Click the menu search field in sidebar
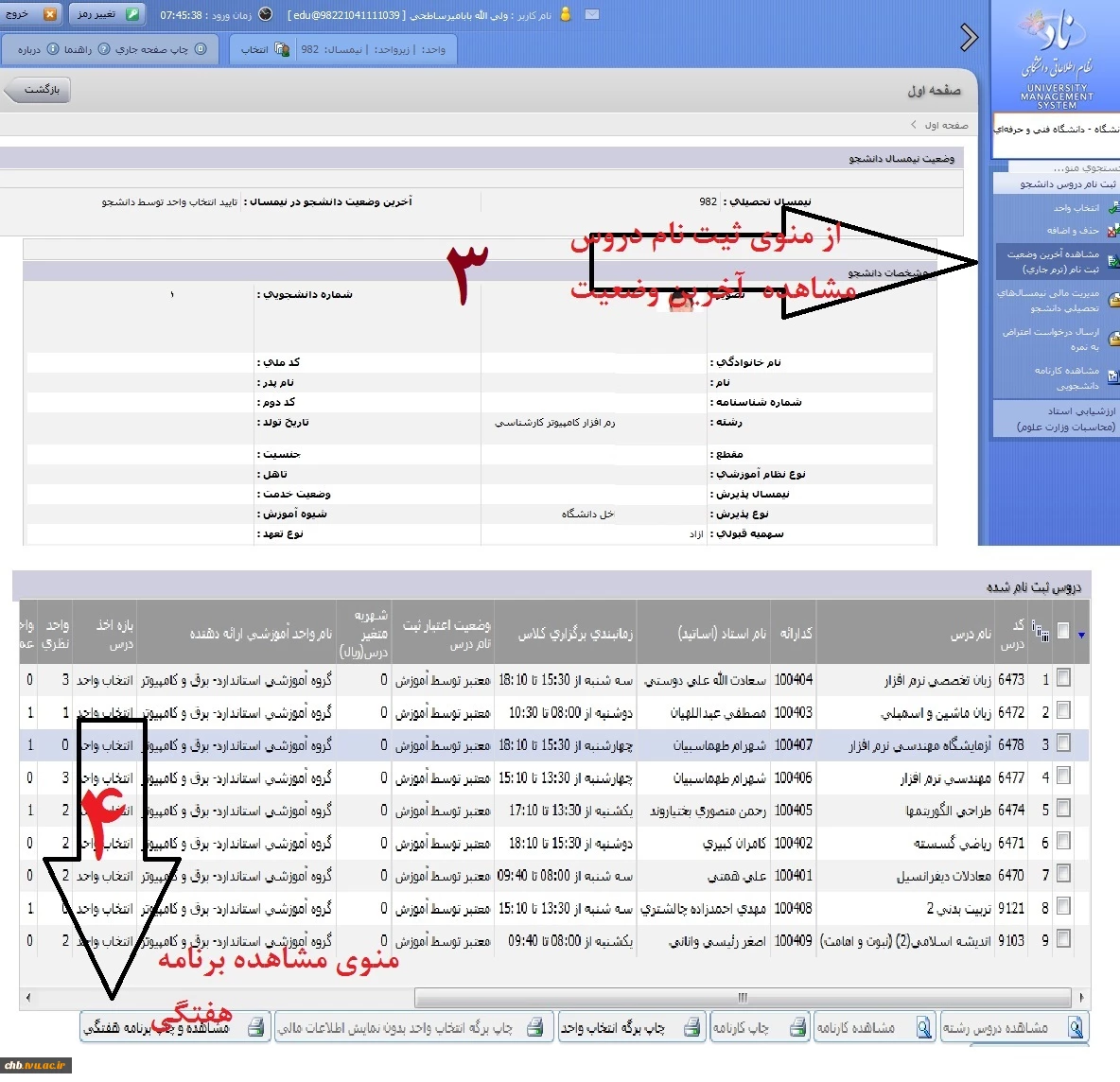 [1063, 167]
